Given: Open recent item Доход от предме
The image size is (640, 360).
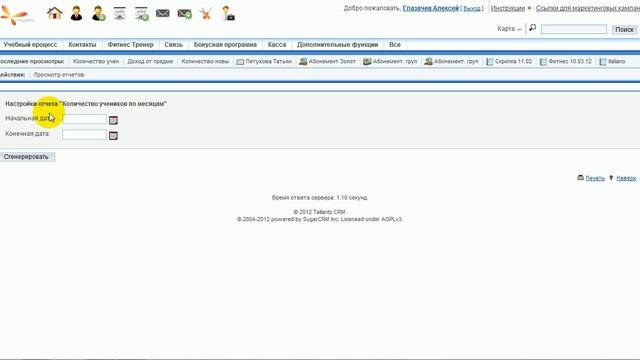Looking at the screenshot, I should [150, 61].
